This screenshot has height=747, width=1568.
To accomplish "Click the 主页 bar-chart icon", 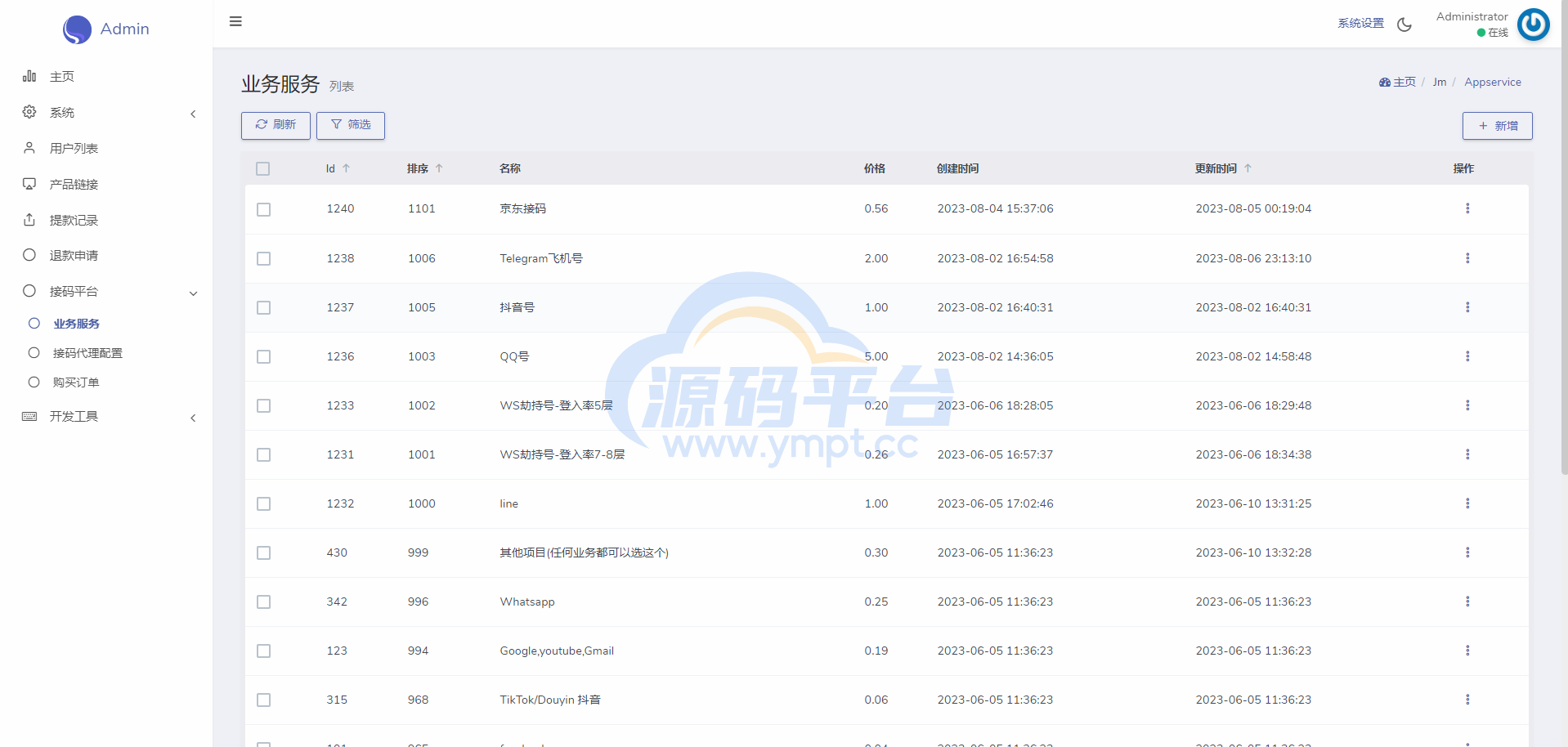I will [x=29, y=76].
